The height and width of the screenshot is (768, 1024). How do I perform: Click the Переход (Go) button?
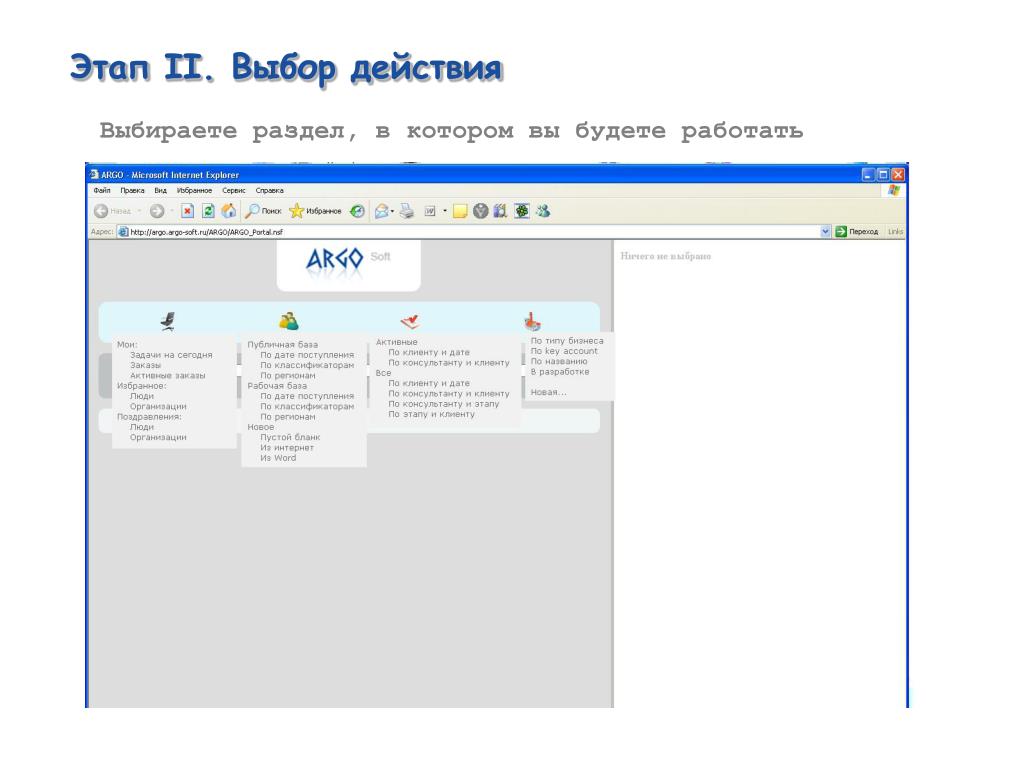[857, 232]
